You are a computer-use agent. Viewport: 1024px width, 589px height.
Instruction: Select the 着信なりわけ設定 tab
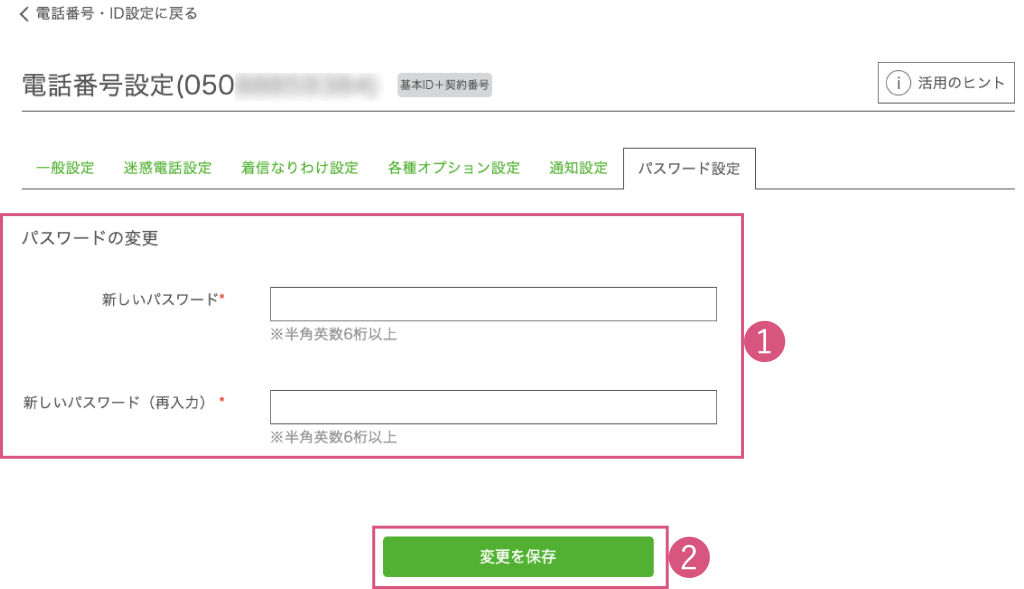299,168
